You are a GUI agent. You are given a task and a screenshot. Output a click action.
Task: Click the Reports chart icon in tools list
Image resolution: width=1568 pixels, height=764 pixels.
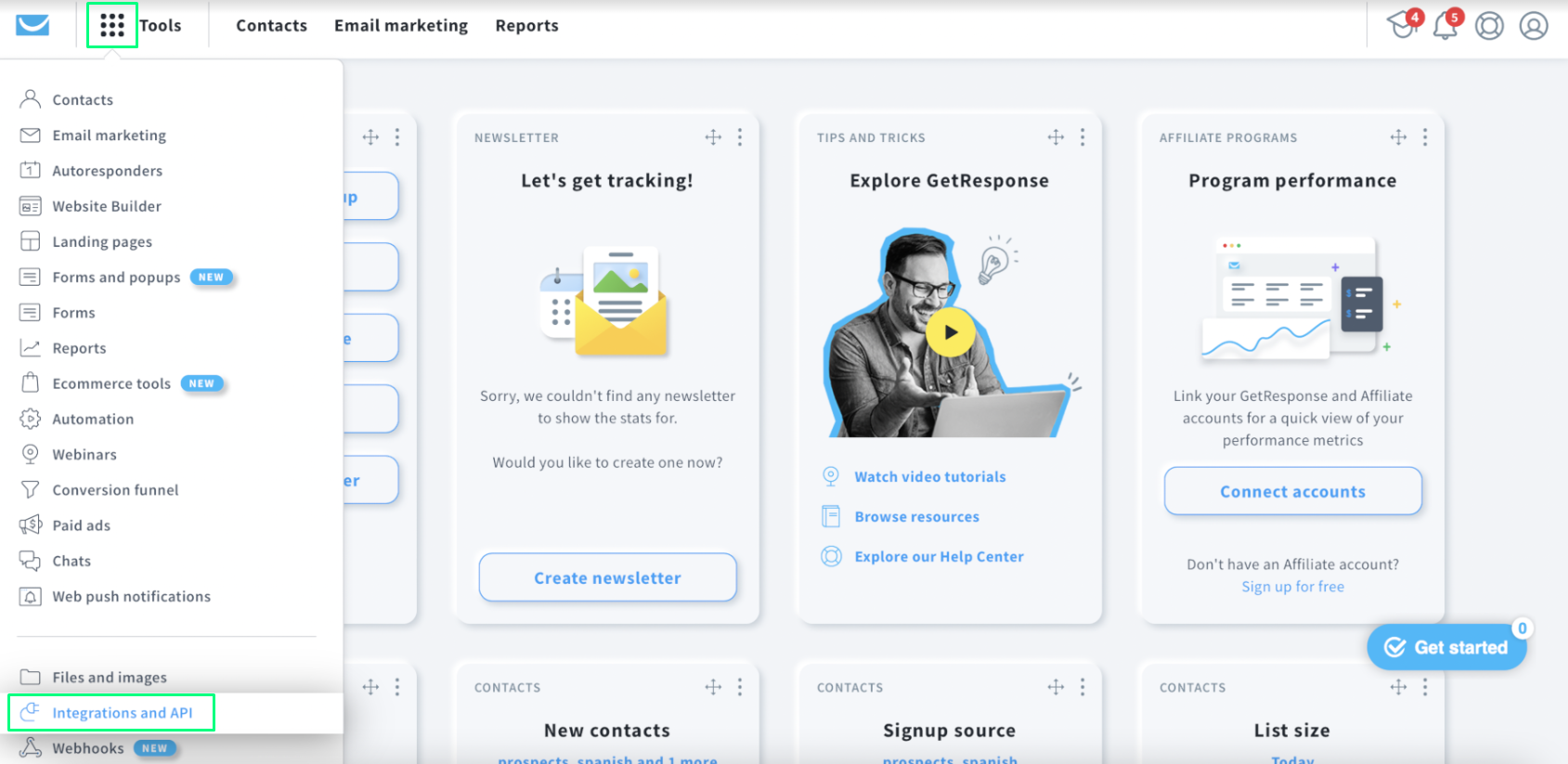[x=30, y=348]
